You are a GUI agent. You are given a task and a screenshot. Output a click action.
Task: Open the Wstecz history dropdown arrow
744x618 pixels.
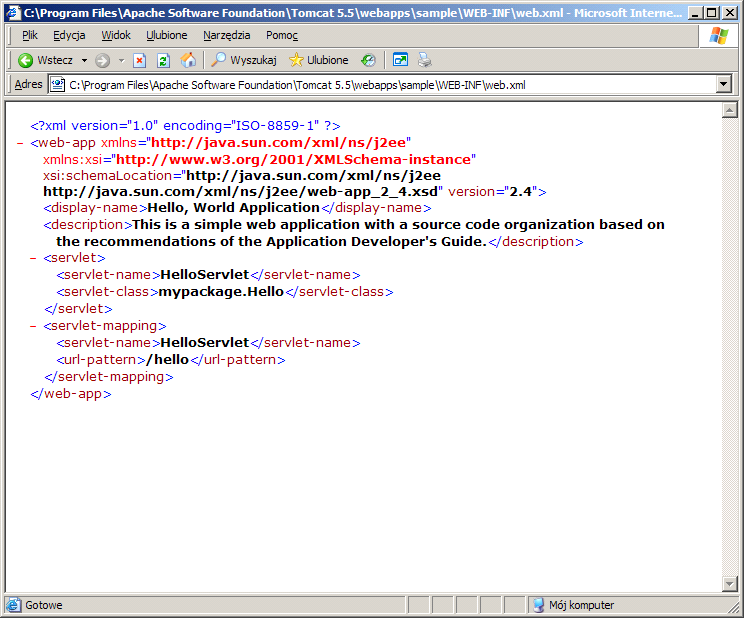(x=84, y=60)
